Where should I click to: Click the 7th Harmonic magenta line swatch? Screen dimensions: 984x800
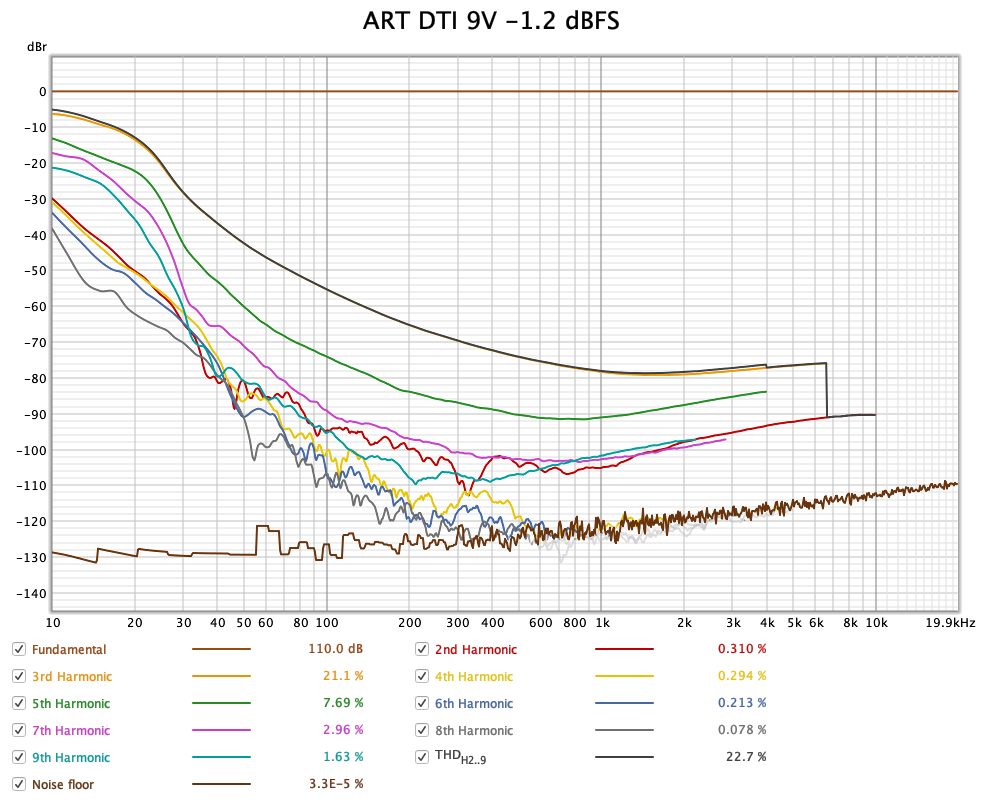222,730
